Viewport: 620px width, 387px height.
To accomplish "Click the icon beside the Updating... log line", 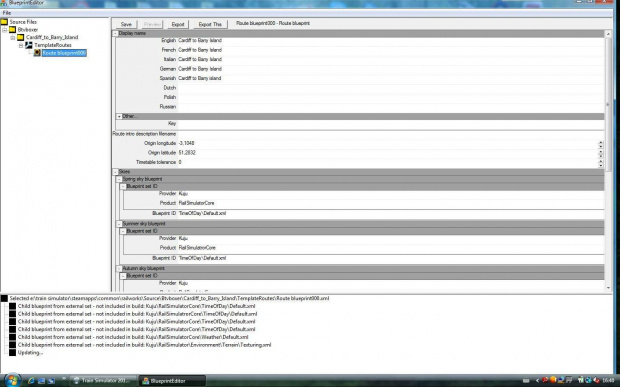I will tap(13, 353).
